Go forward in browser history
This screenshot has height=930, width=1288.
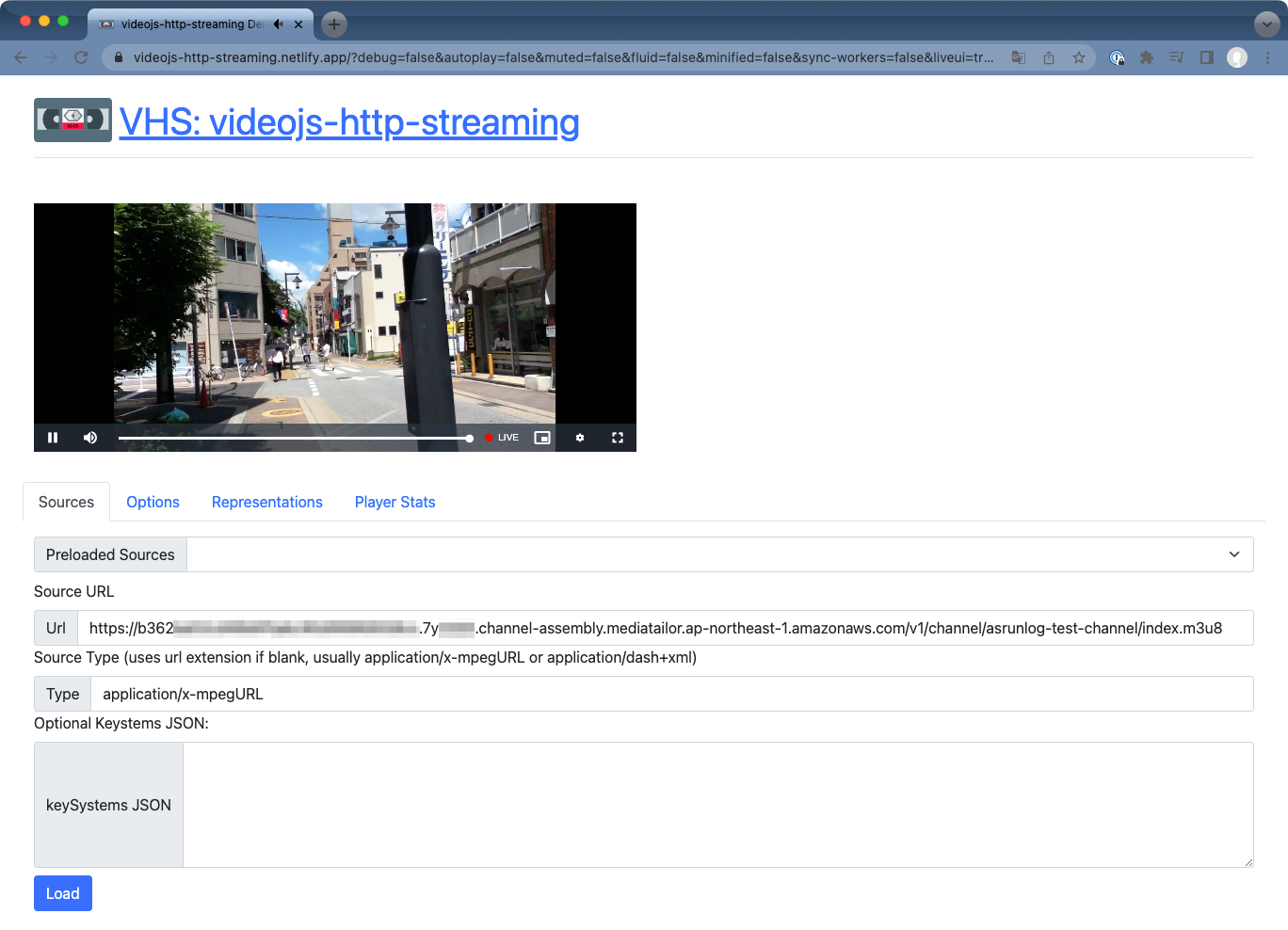(x=51, y=57)
